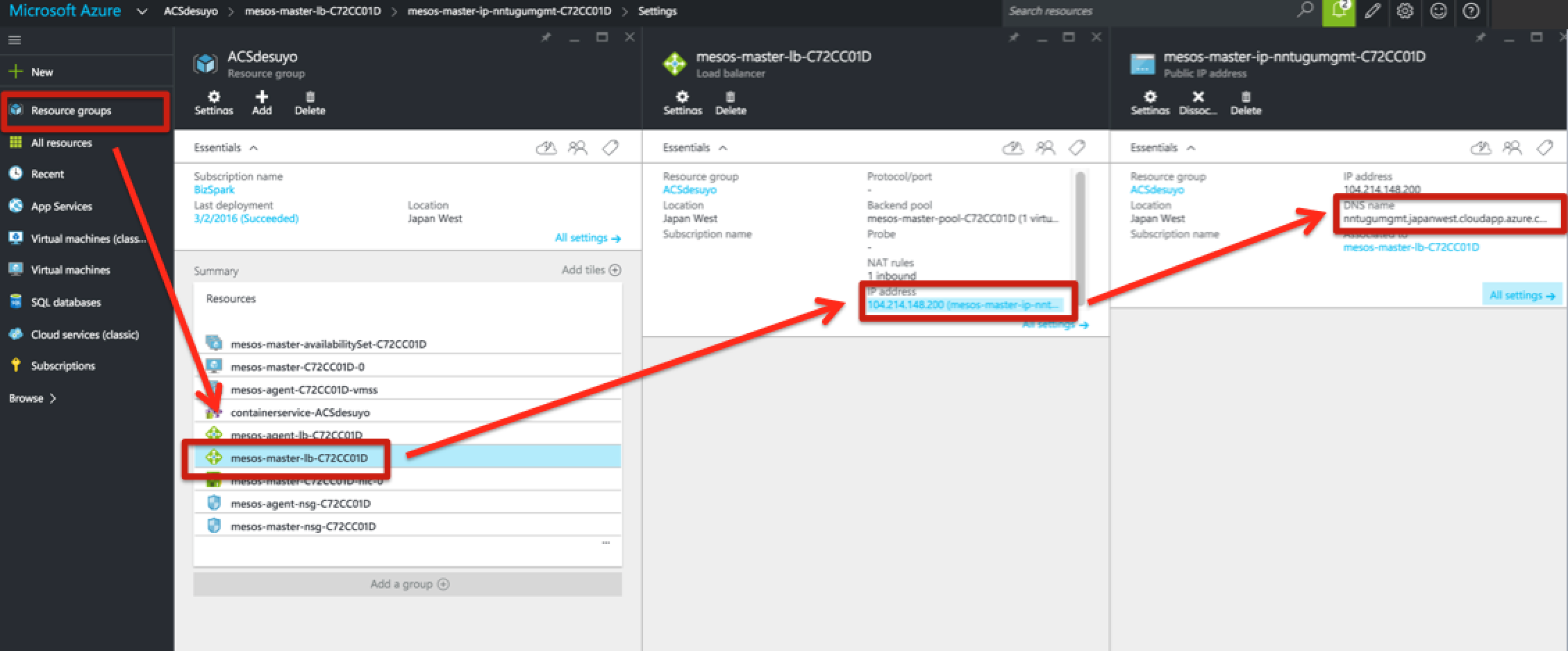Click the tags icon in load balancer Essentials bar
Image resolution: width=1568 pixels, height=651 pixels.
click(x=1077, y=148)
